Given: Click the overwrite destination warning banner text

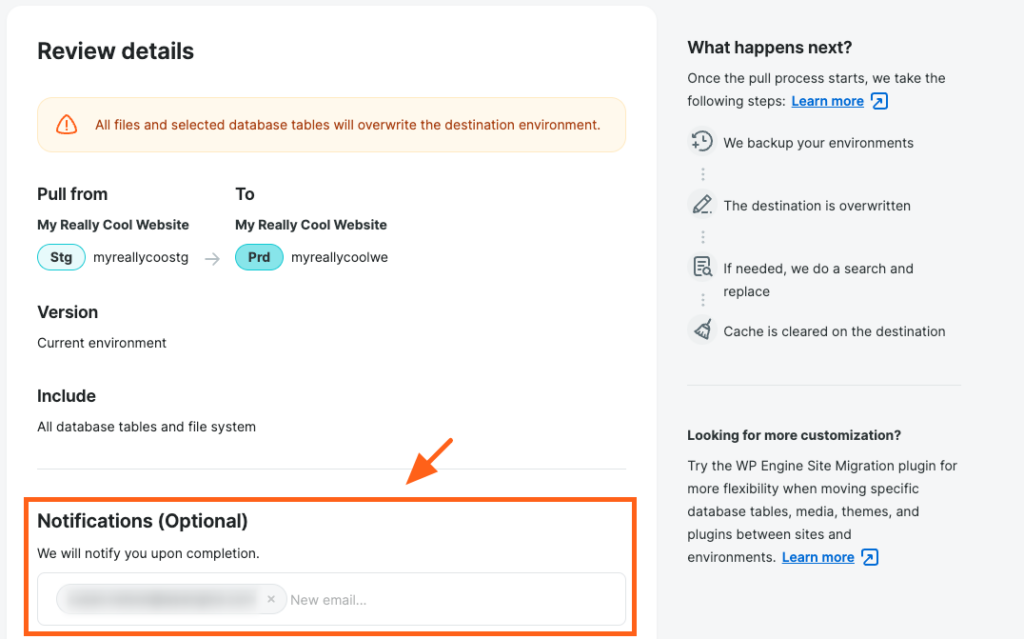Looking at the screenshot, I should tap(347, 125).
